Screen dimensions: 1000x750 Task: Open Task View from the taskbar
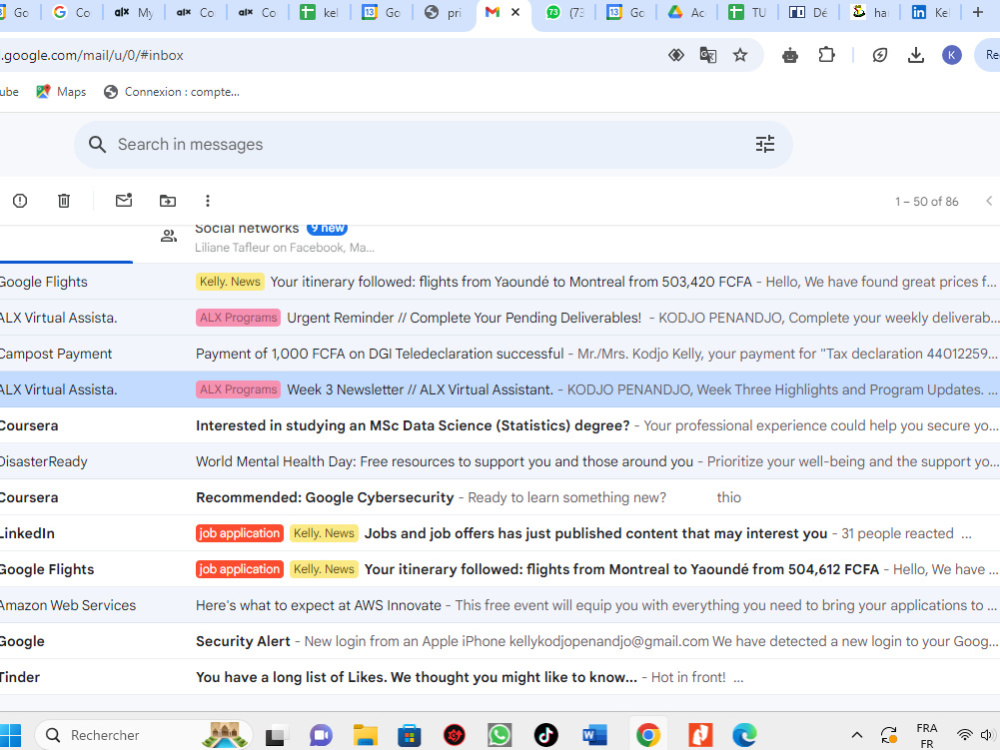[276, 735]
